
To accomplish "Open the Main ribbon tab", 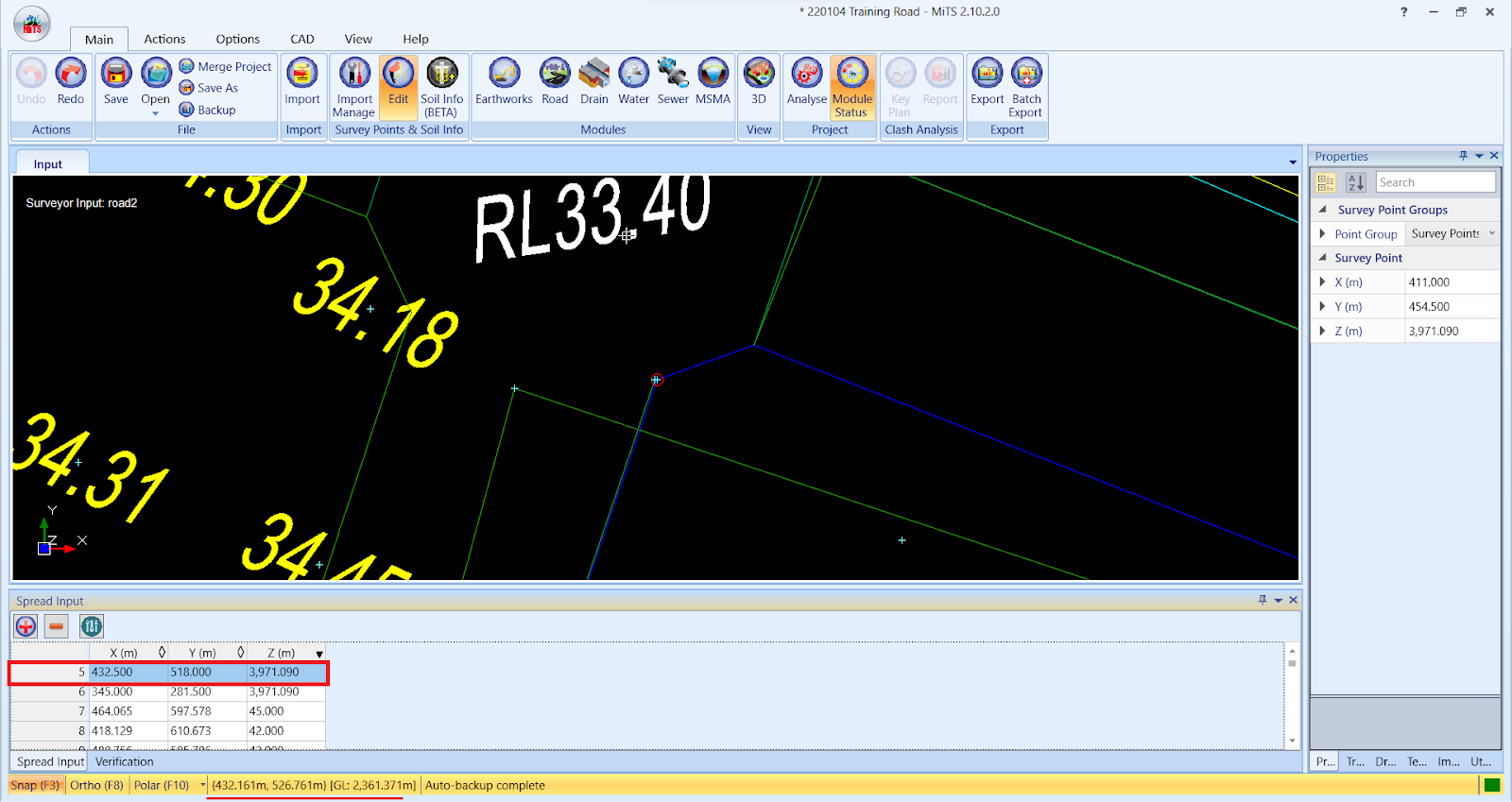I will [x=99, y=39].
